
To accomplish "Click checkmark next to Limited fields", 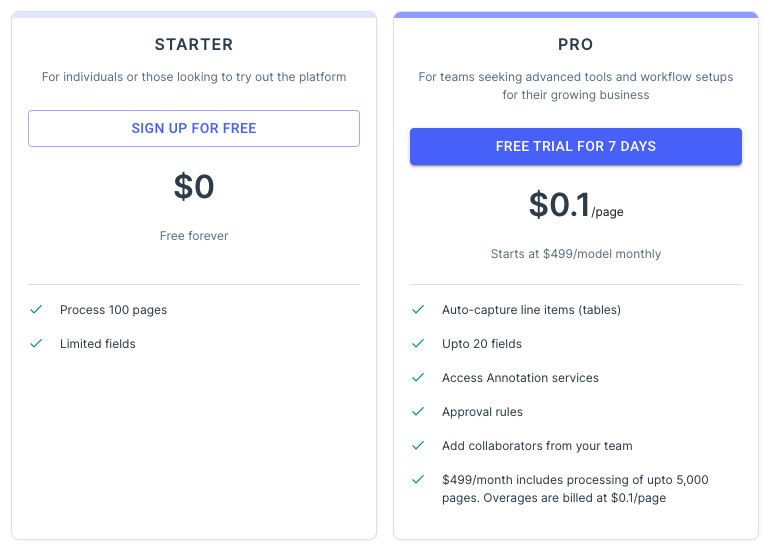I will click(x=36, y=343).
